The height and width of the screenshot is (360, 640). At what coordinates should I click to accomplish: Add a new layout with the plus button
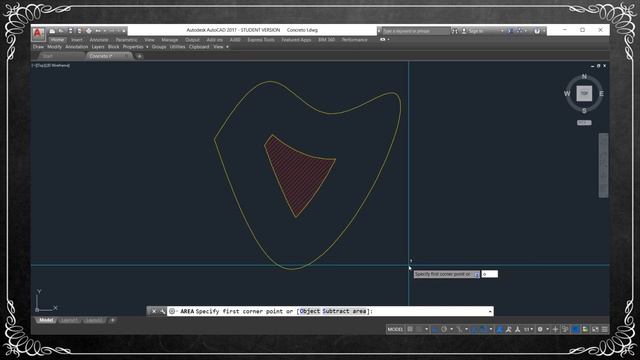pos(112,320)
